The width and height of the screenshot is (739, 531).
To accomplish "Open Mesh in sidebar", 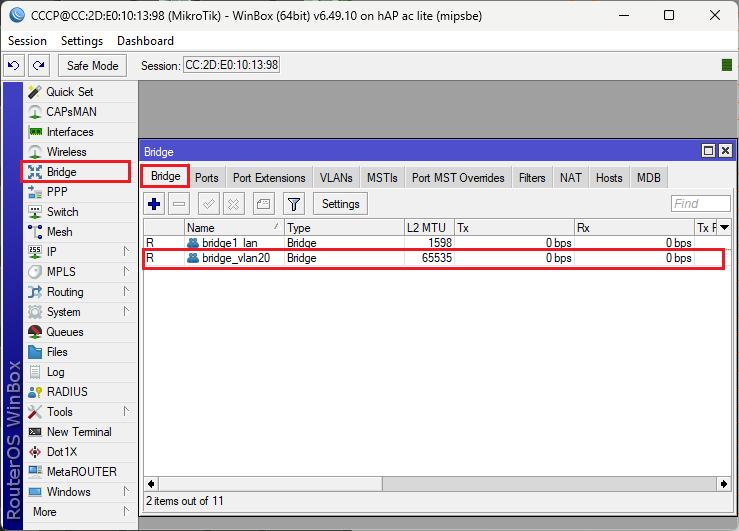I will click(80, 232).
